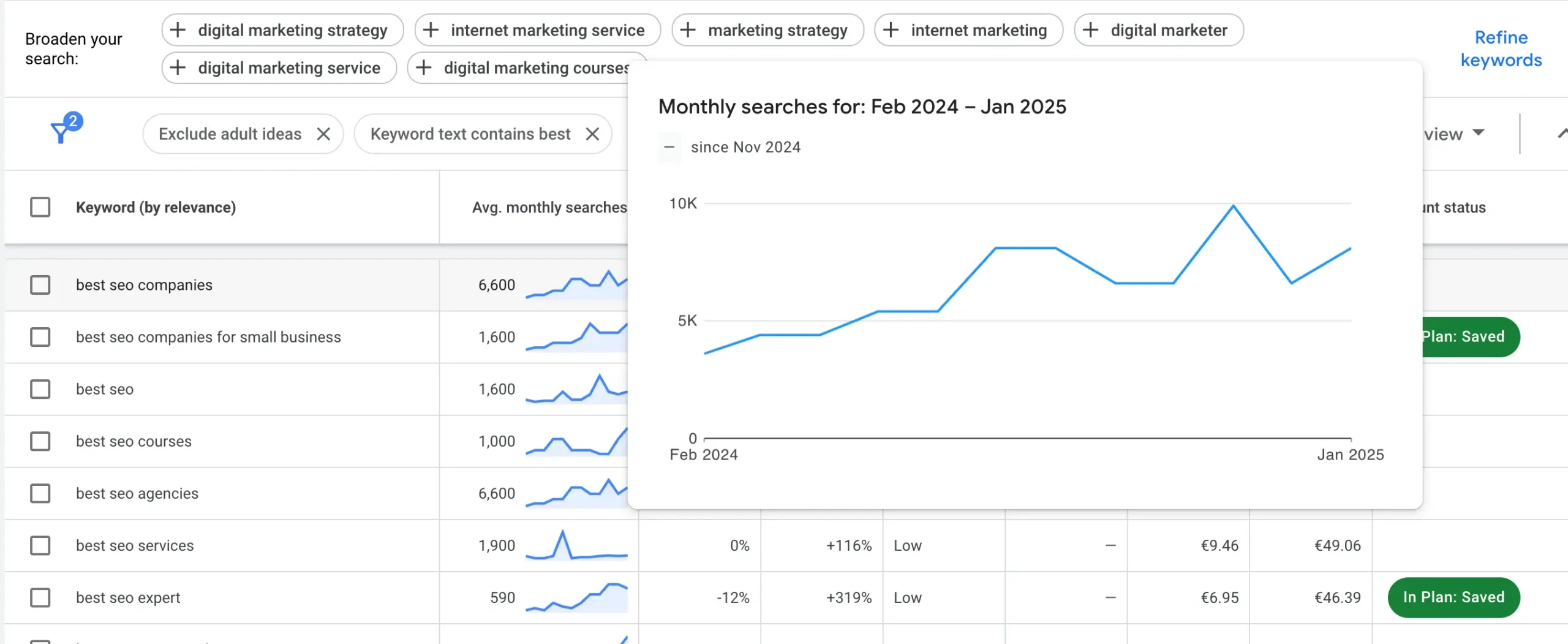Select the best seo courses row checkbox
Screen dimensions: 1568x644
[40, 441]
